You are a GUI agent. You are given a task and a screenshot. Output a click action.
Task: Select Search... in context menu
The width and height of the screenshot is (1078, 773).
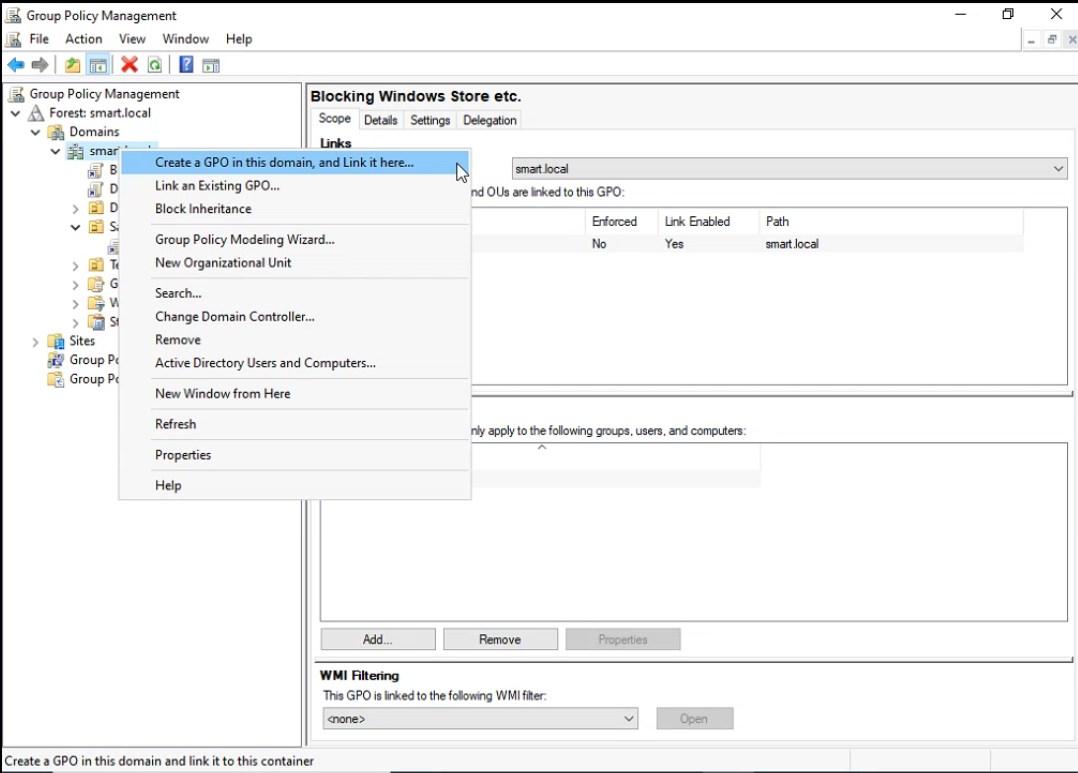pos(295,293)
